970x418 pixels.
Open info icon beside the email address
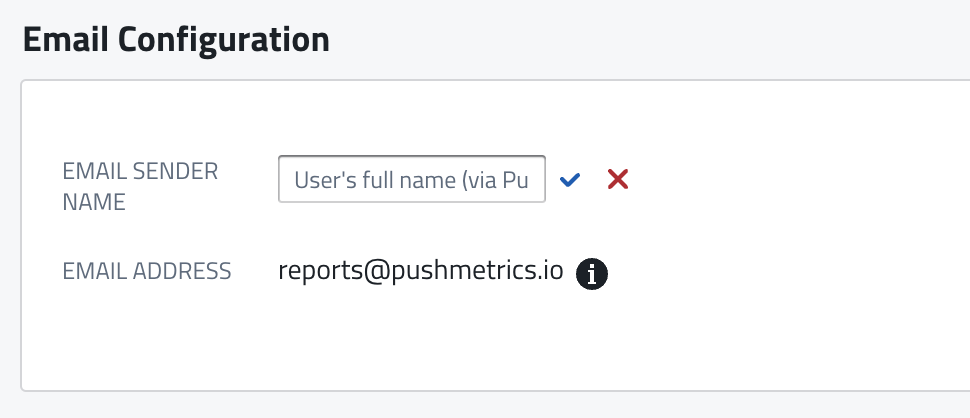click(592, 273)
